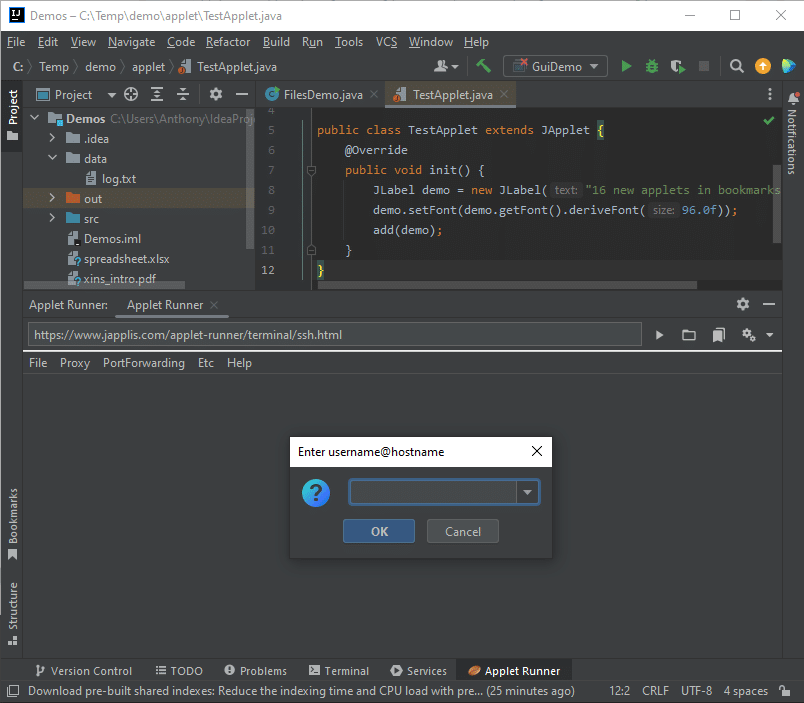The image size is (804, 703).
Task: Toggle read-only lock icon in status bar
Action: 784,691
